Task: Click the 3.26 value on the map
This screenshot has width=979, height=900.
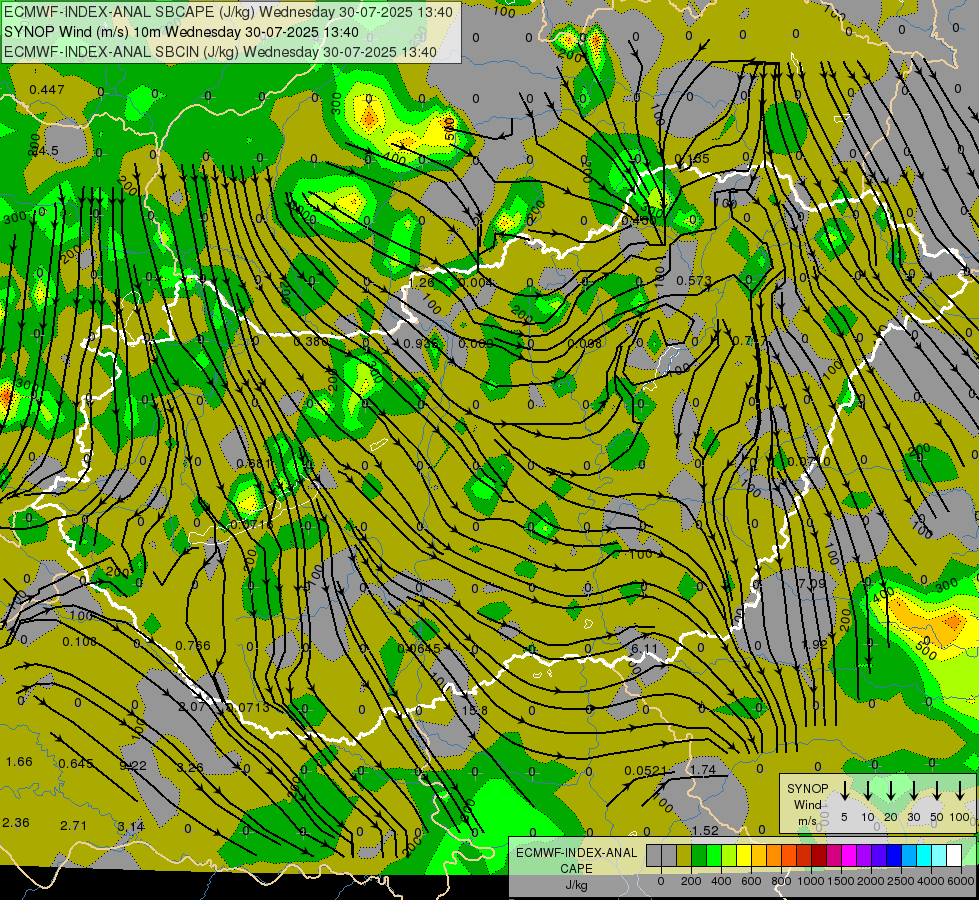Action: 190,767
